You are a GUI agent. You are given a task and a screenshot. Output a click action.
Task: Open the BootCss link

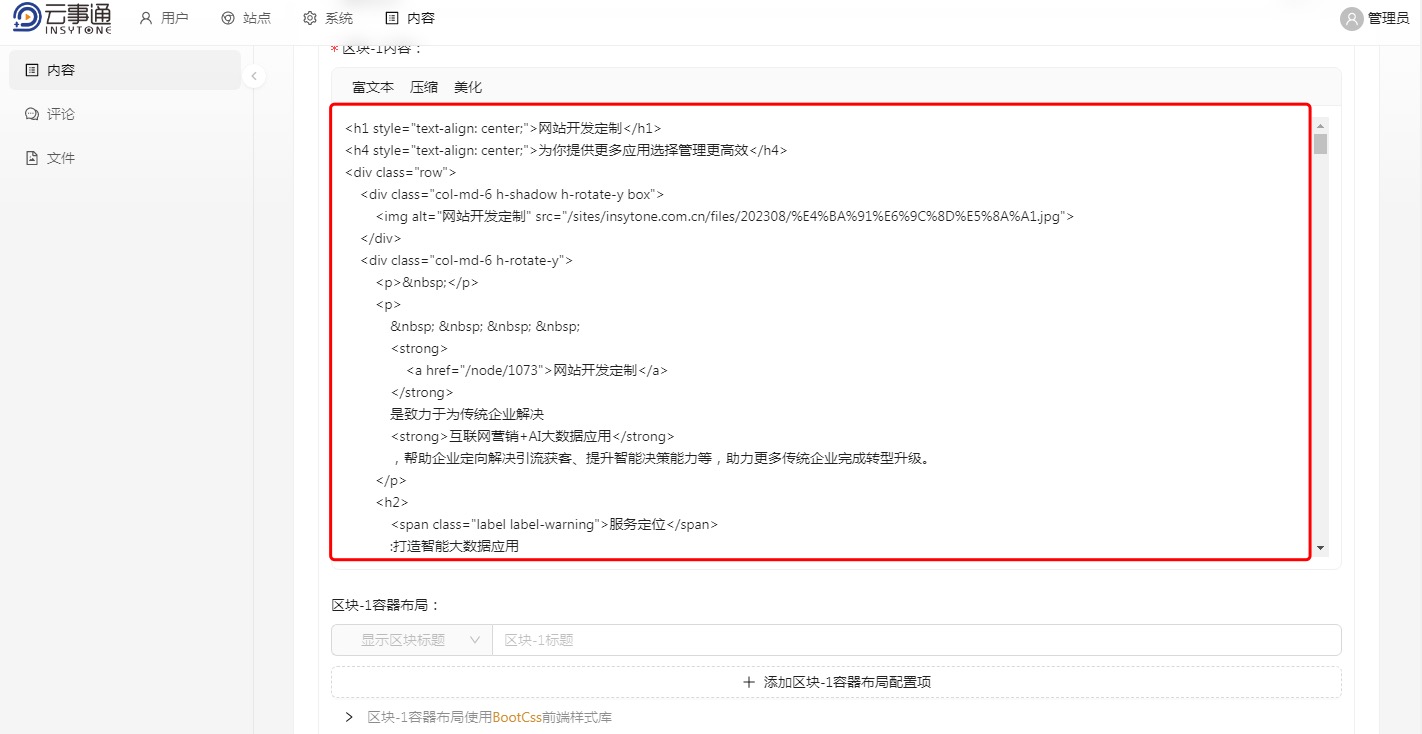tap(519, 717)
